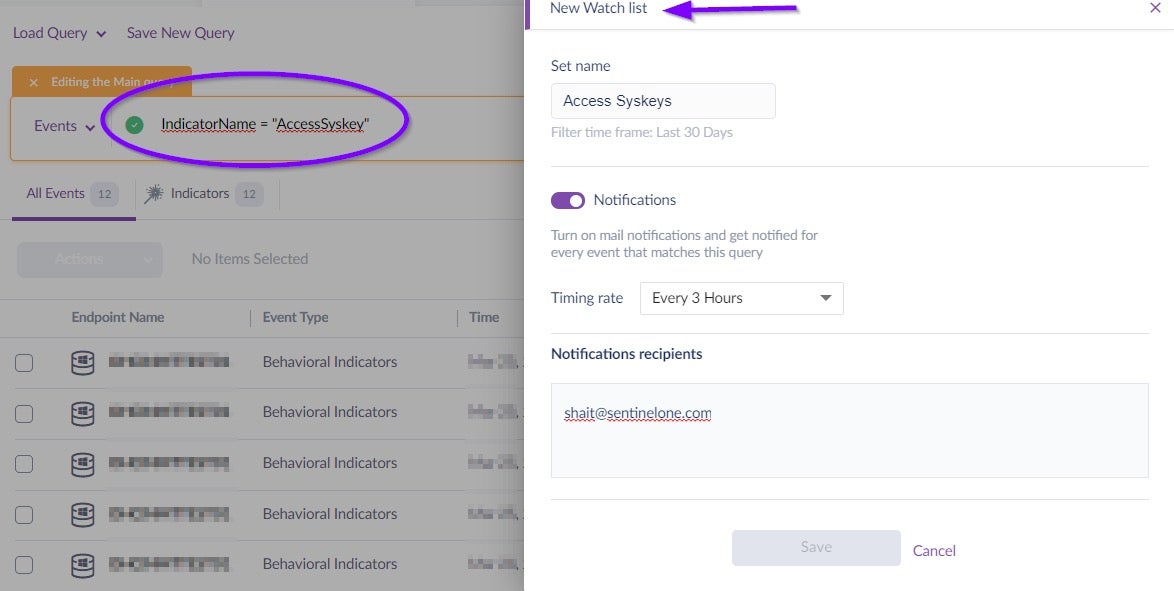Viewport: 1174px width, 591px height.
Task: Check the first event row checkbox
Action: pyautogui.click(x=24, y=363)
